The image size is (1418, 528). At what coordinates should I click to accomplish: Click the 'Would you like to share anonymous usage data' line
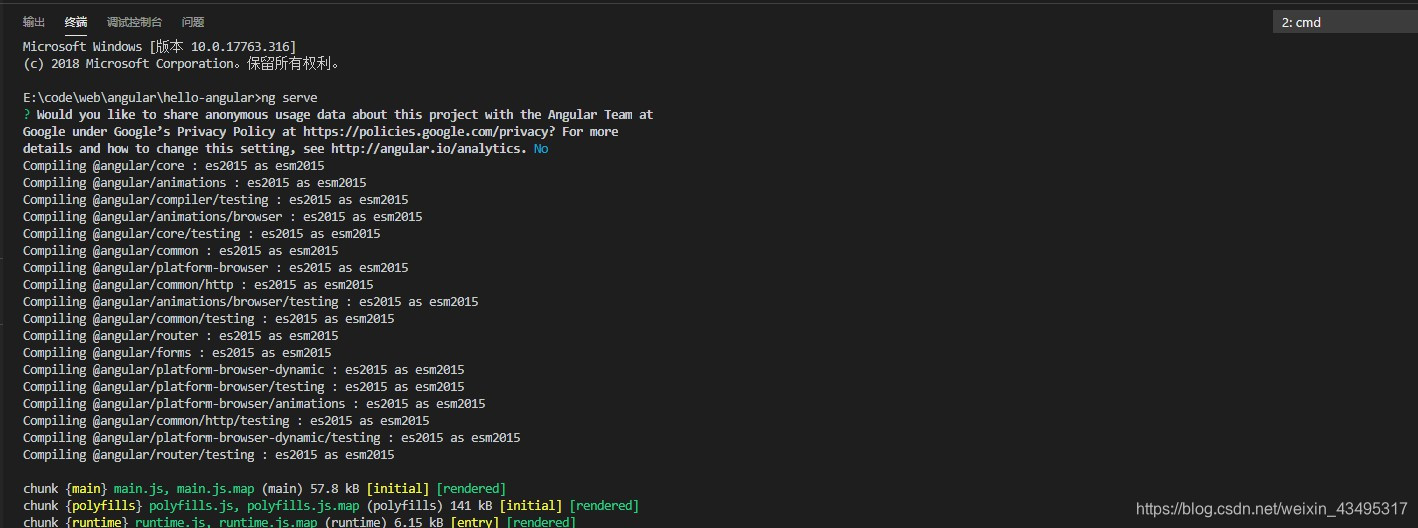point(338,115)
